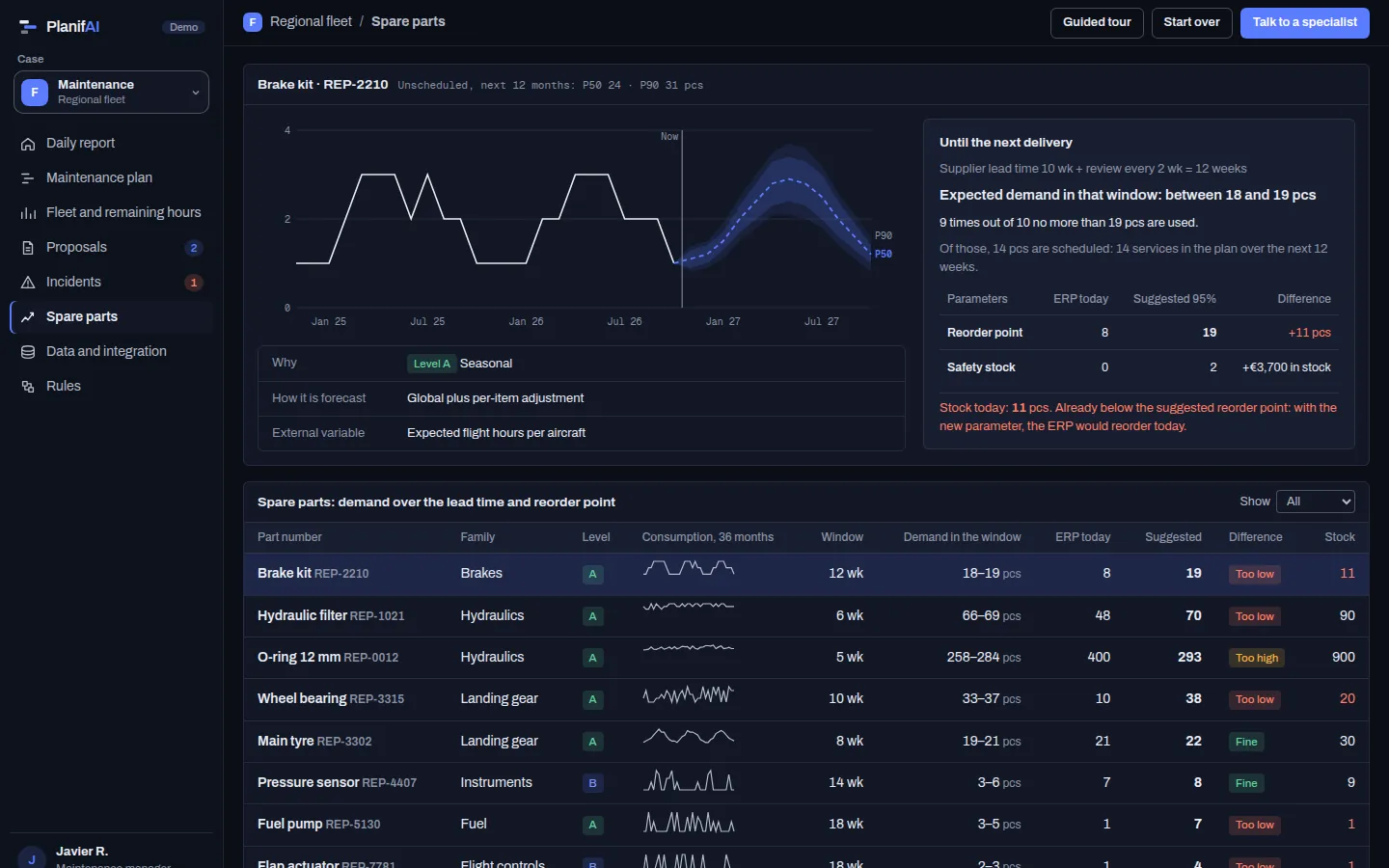Click the Too high tag for O-ring
The height and width of the screenshot is (868, 1389).
[1257, 658]
